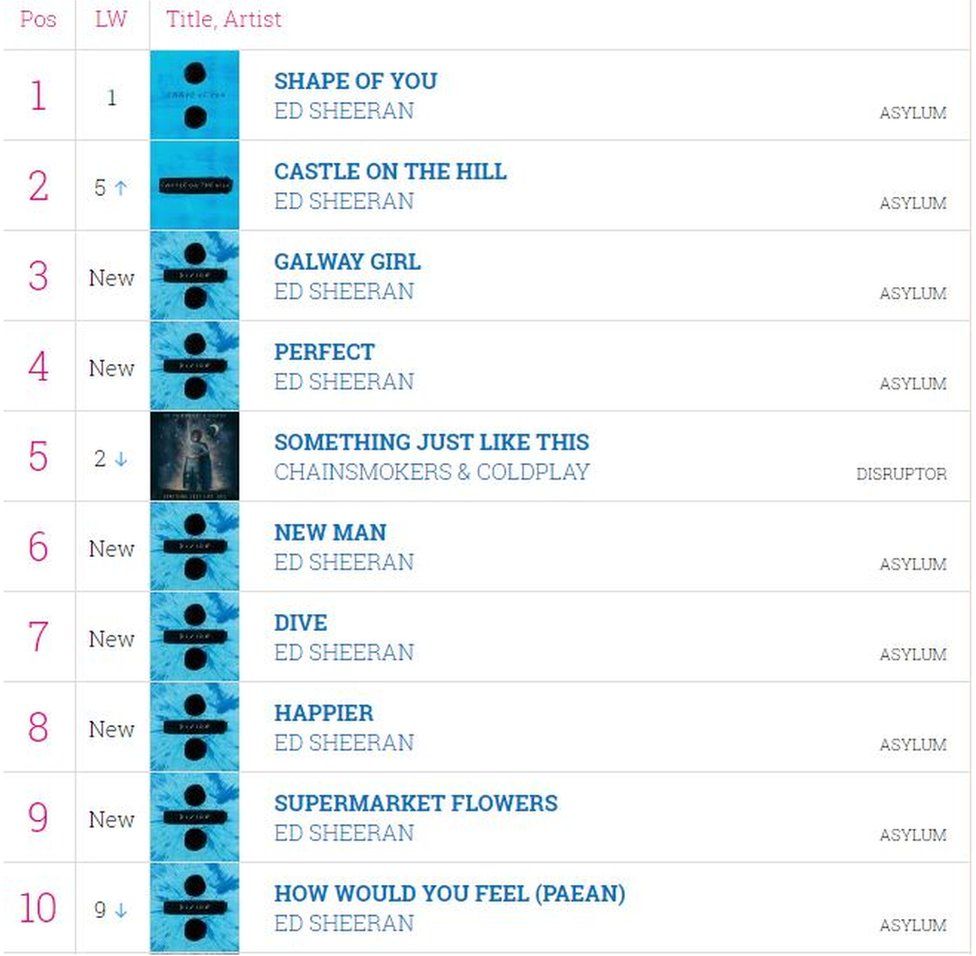This screenshot has width=976, height=956.
Task: Open How Would You Feel (Paean) link
Action: pos(449,893)
